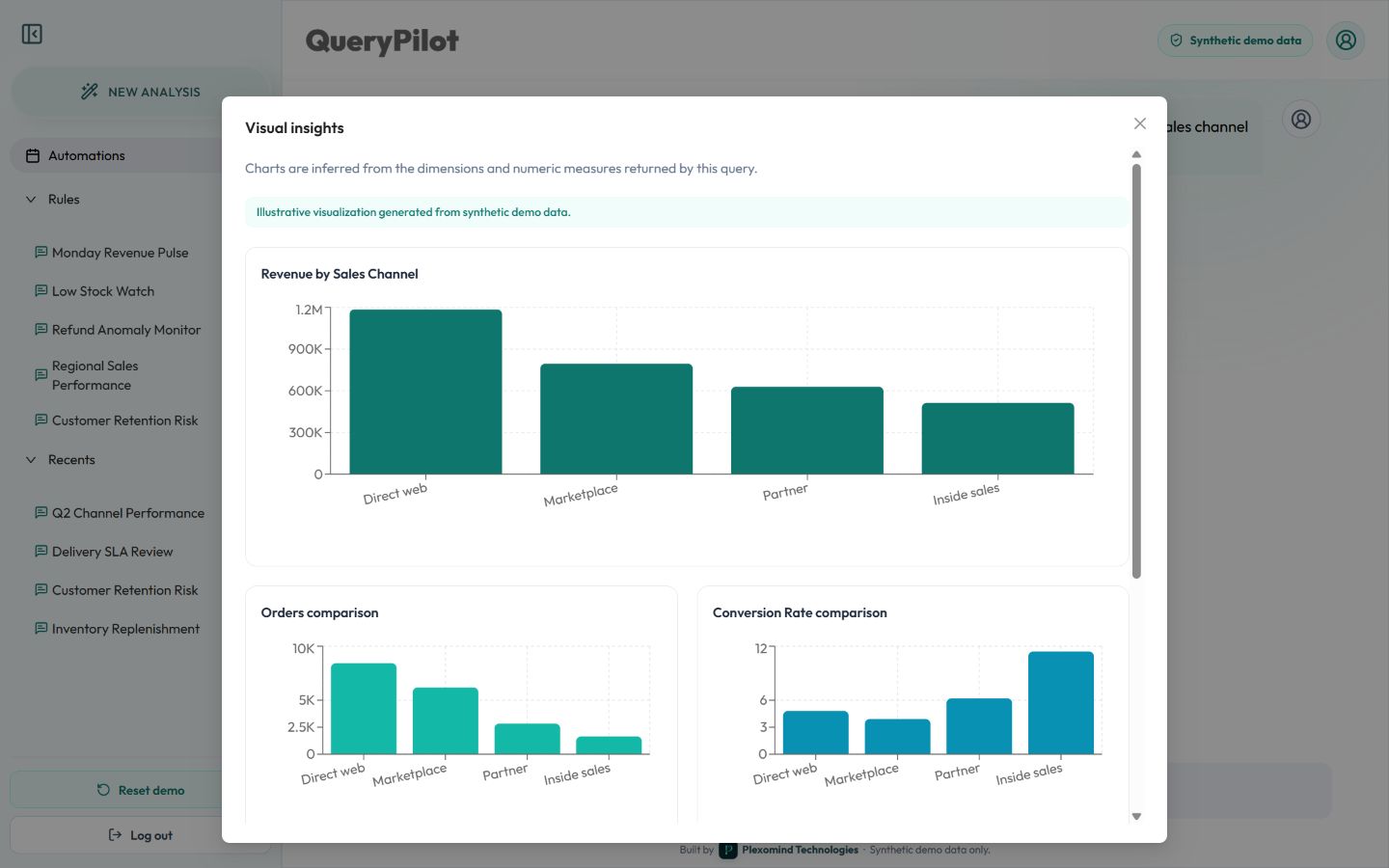Open the Automations menu item

[141, 155]
